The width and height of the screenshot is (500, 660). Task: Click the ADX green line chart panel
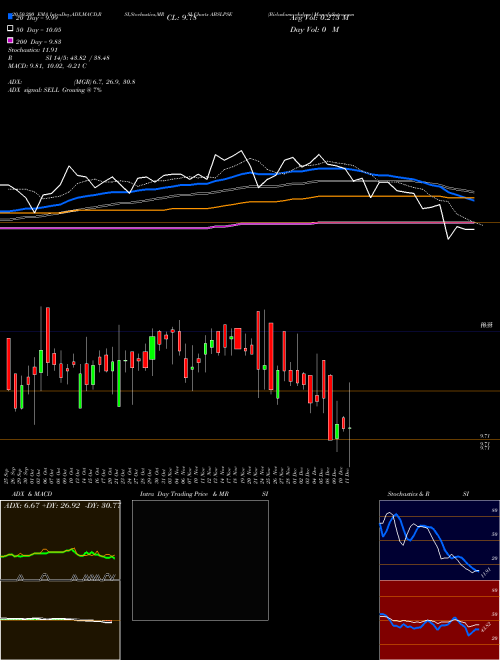click(60, 540)
